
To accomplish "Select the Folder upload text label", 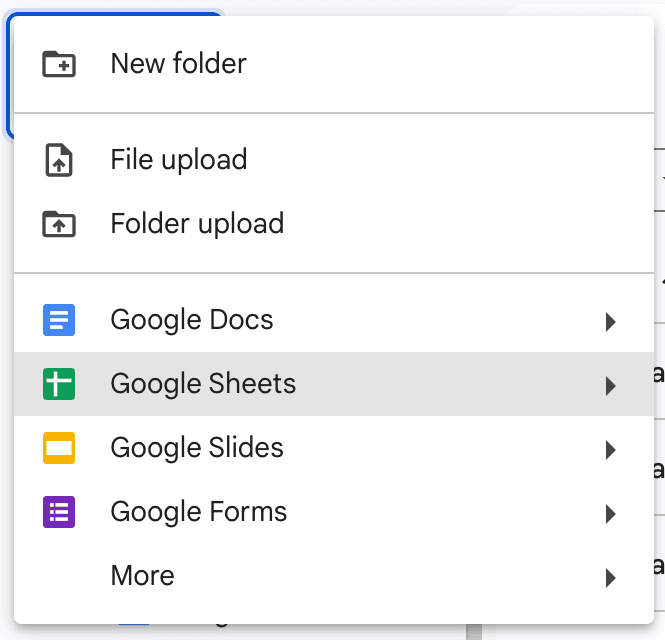I will coord(197,224).
